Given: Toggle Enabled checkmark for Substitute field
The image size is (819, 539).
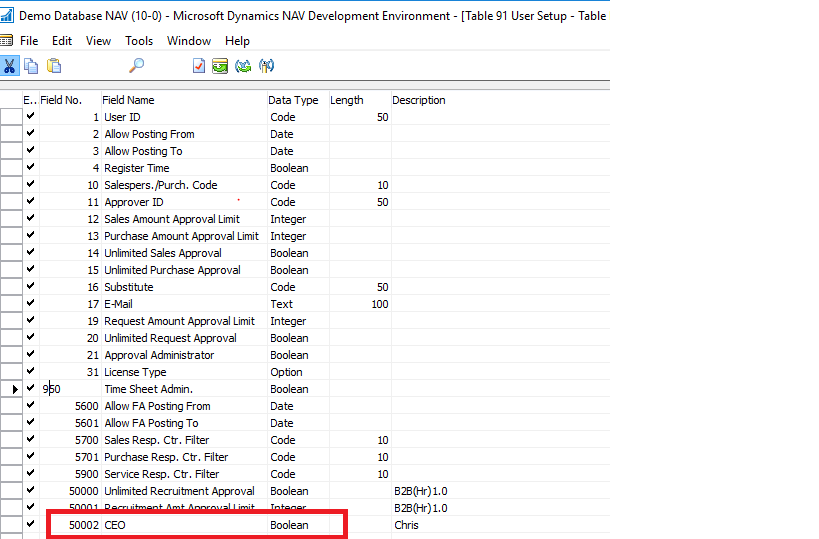Looking at the screenshot, I should (30, 286).
